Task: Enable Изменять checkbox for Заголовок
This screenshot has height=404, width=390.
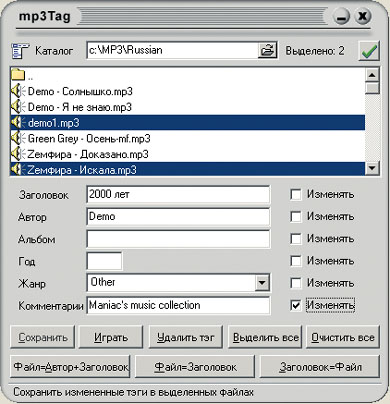Action: pos(296,195)
